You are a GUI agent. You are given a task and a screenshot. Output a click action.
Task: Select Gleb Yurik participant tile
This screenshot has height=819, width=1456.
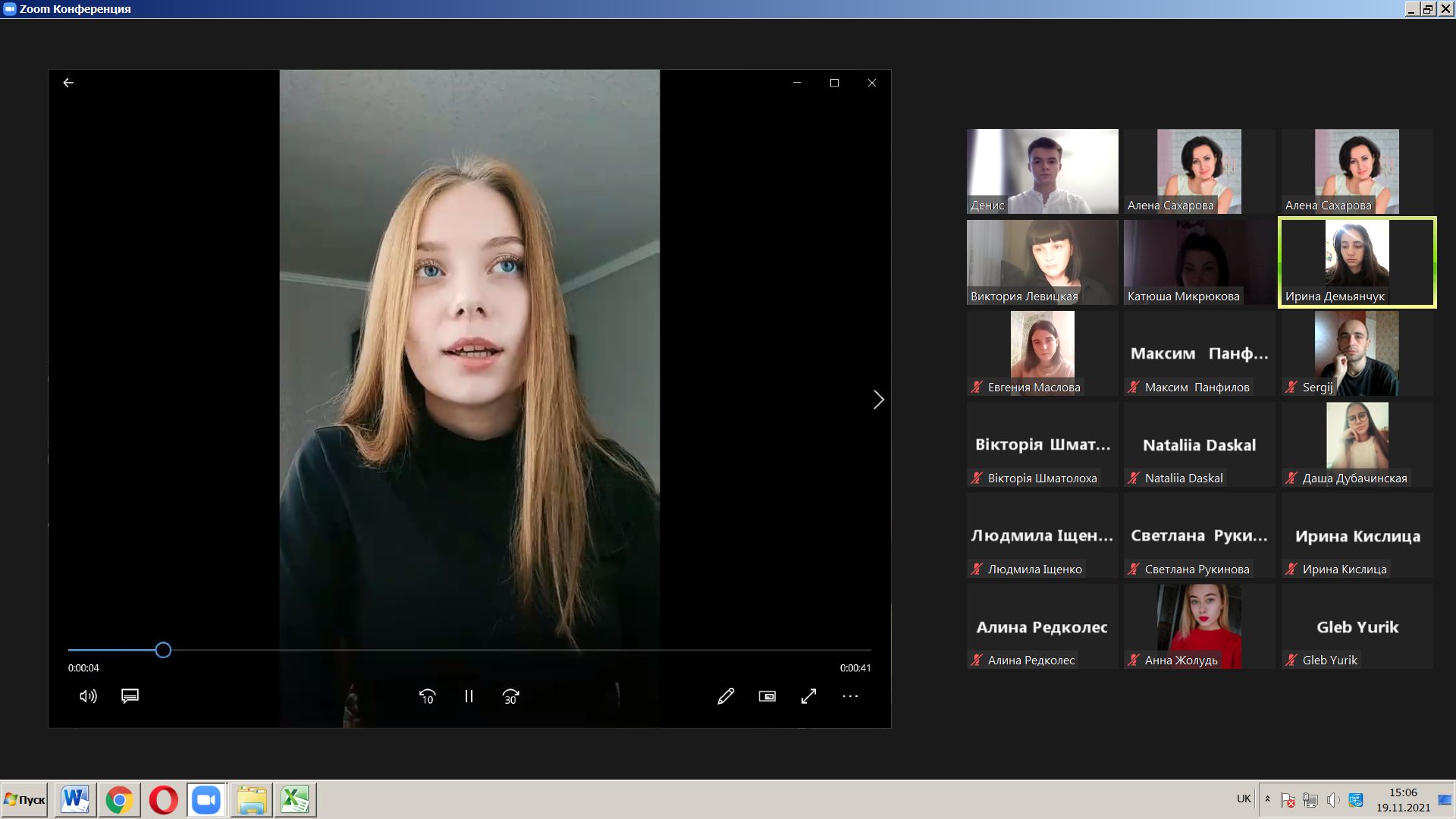click(1357, 626)
